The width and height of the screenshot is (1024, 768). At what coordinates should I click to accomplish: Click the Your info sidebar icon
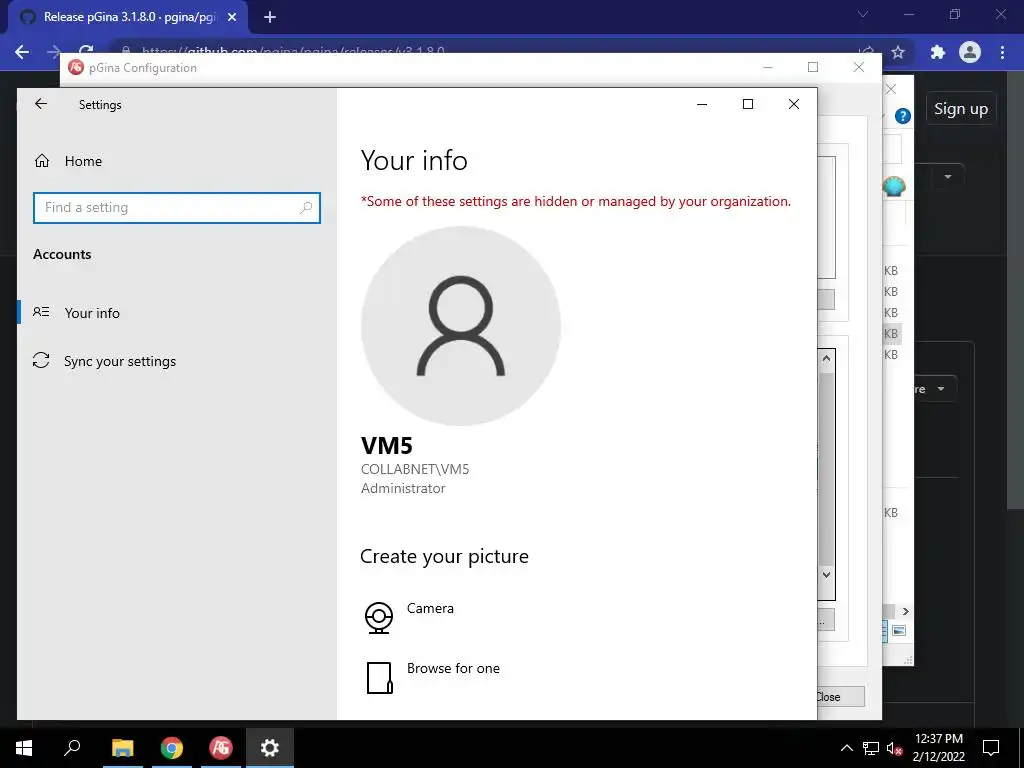tap(41, 312)
